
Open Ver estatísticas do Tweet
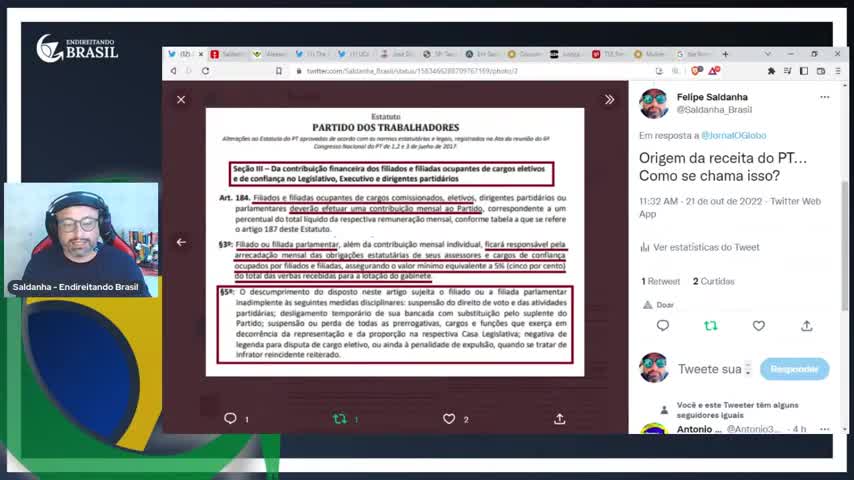coord(700,247)
